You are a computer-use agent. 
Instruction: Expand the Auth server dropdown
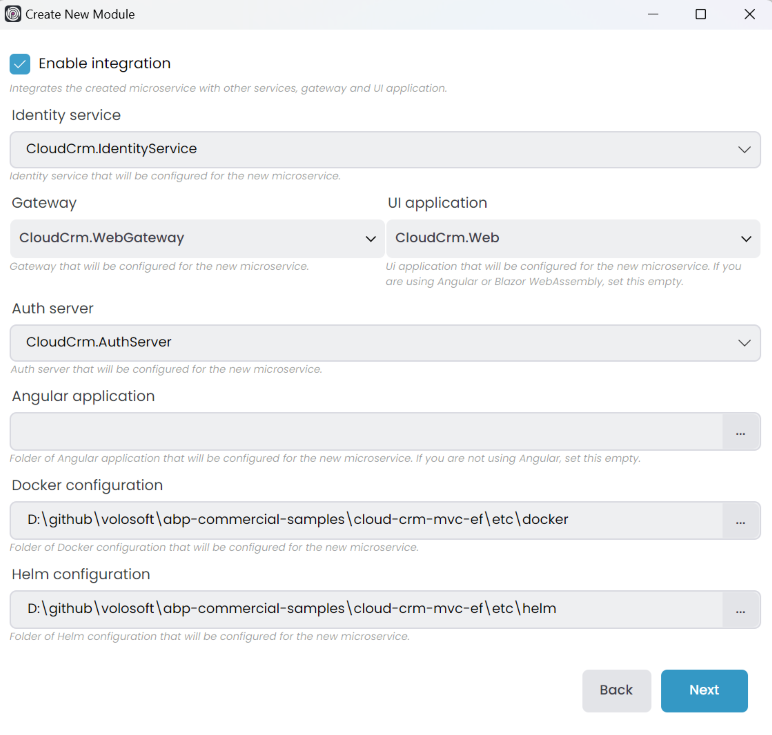[743, 343]
